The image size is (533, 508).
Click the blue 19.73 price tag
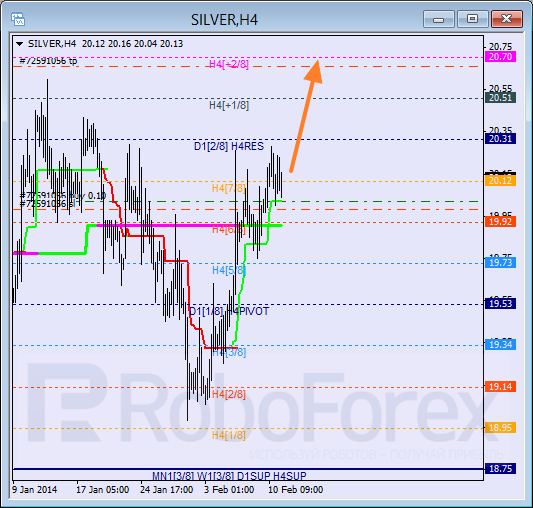coord(500,263)
